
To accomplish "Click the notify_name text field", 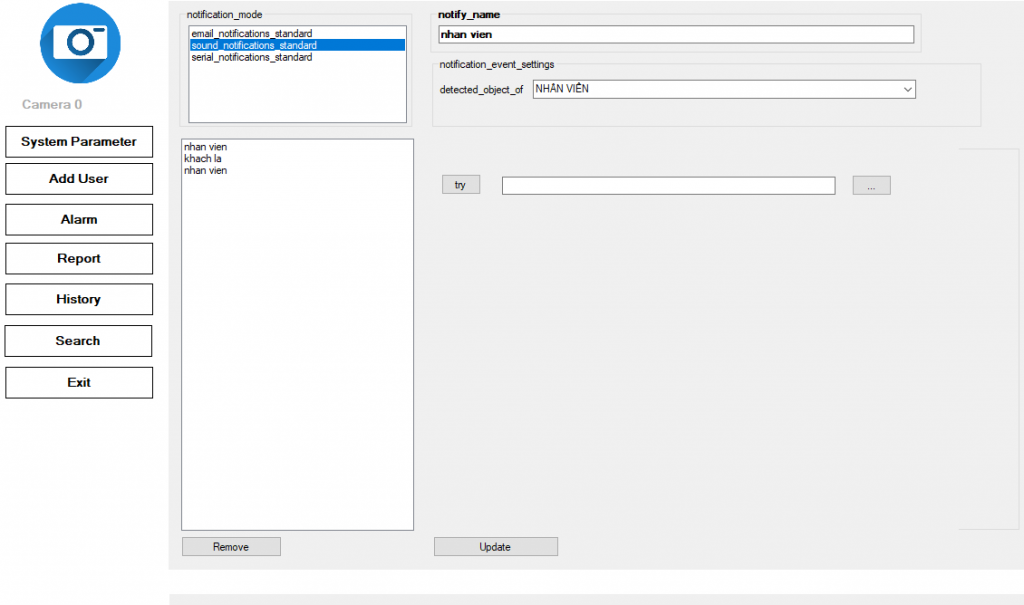I will (676, 35).
